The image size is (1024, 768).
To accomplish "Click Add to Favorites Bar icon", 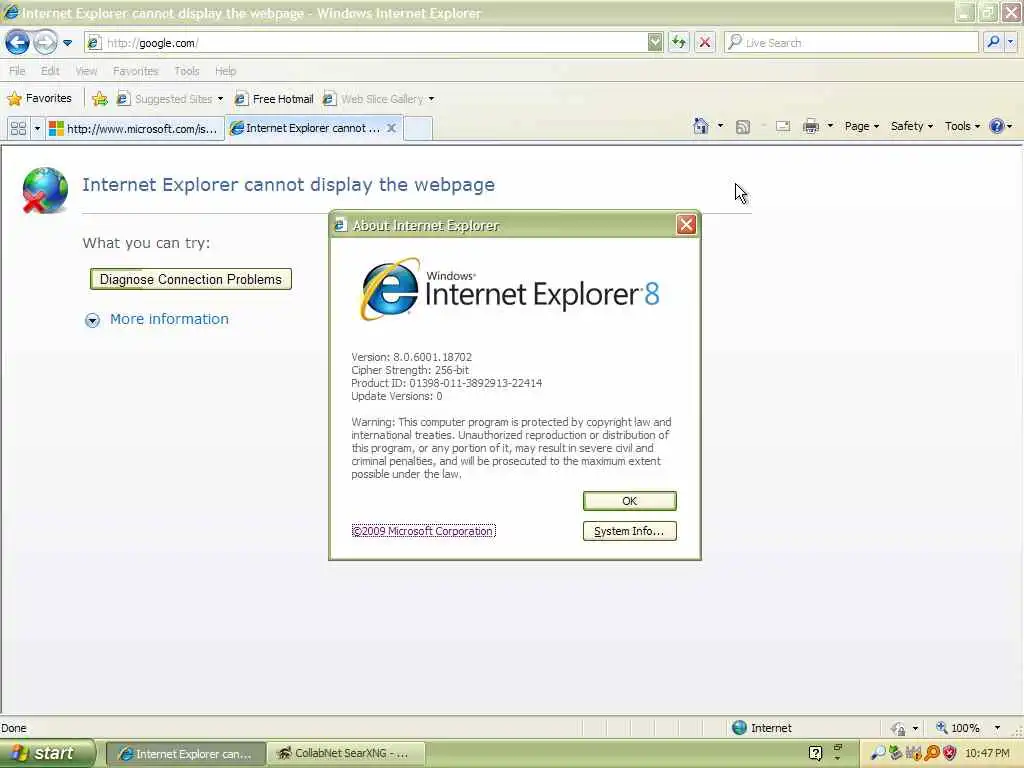I will (x=100, y=99).
